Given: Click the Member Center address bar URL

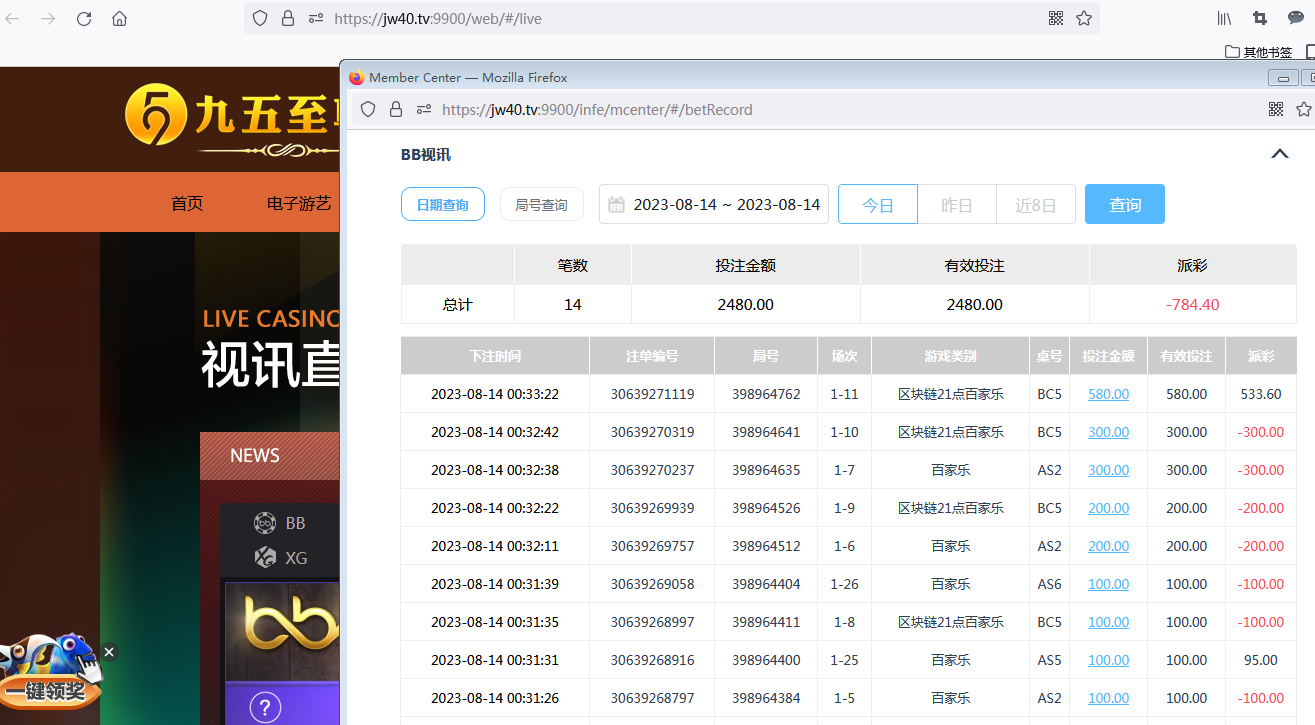Looking at the screenshot, I should point(597,109).
